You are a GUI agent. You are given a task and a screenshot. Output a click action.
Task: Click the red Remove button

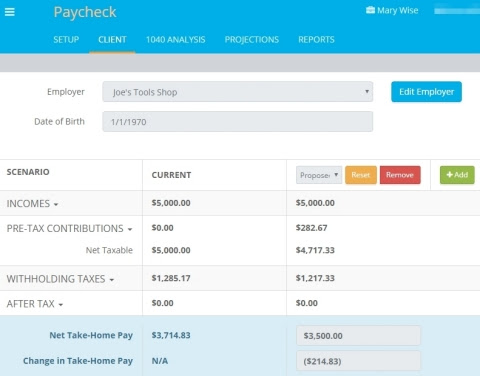pyautogui.click(x=400, y=175)
